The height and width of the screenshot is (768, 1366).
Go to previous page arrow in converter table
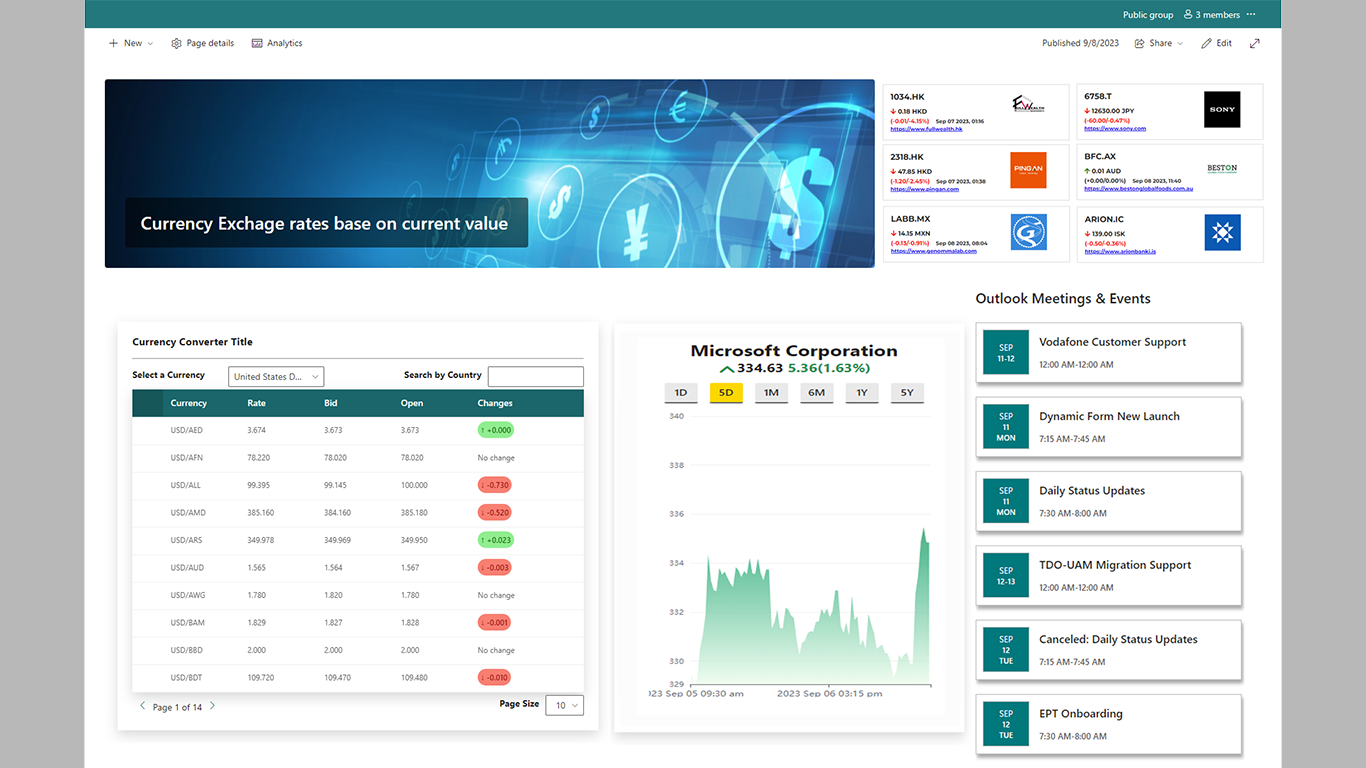[142, 706]
